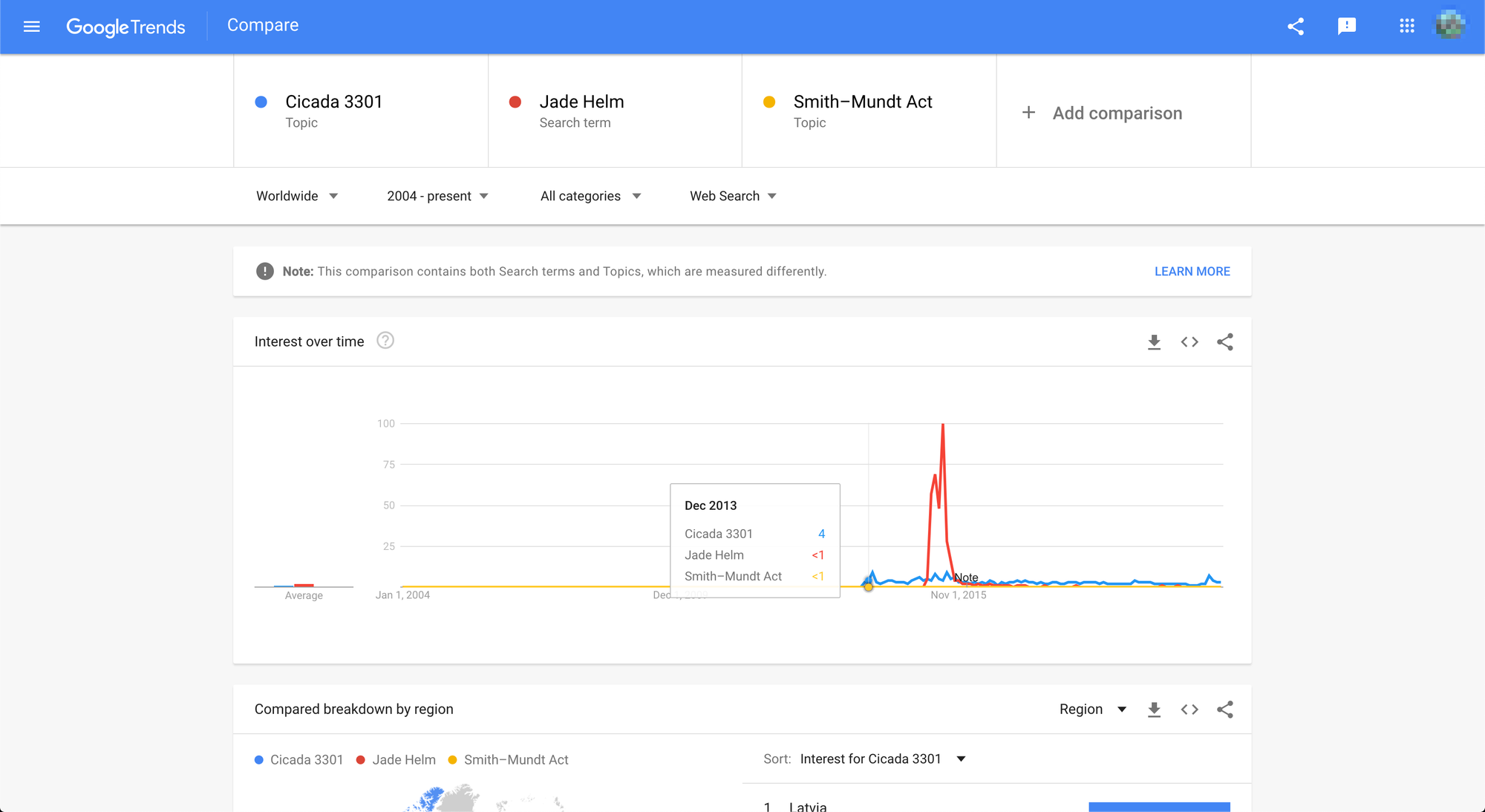Viewport: 1485px width, 812px height.
Task: Open embed code for Interest over time
Action: coord(1189,342)
